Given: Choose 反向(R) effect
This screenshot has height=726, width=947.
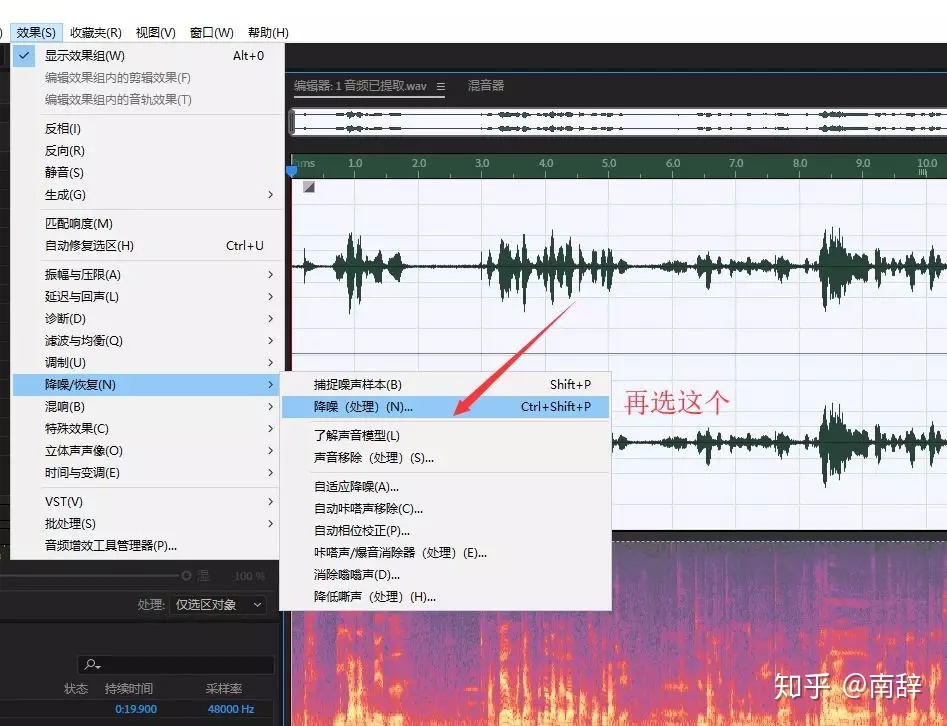Looking at the screenshot, I should pos(146,150).
